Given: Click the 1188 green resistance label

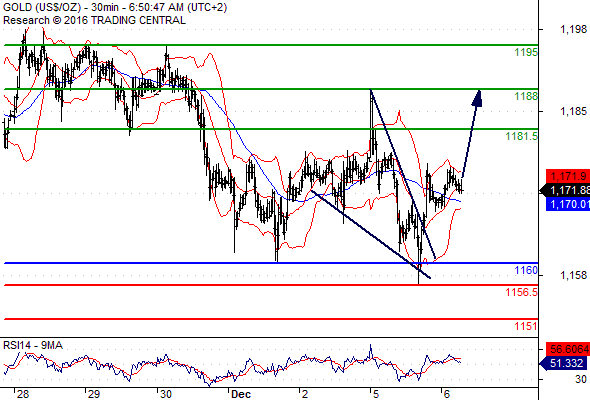Looking at the screenshot, I should click(526, 96).
